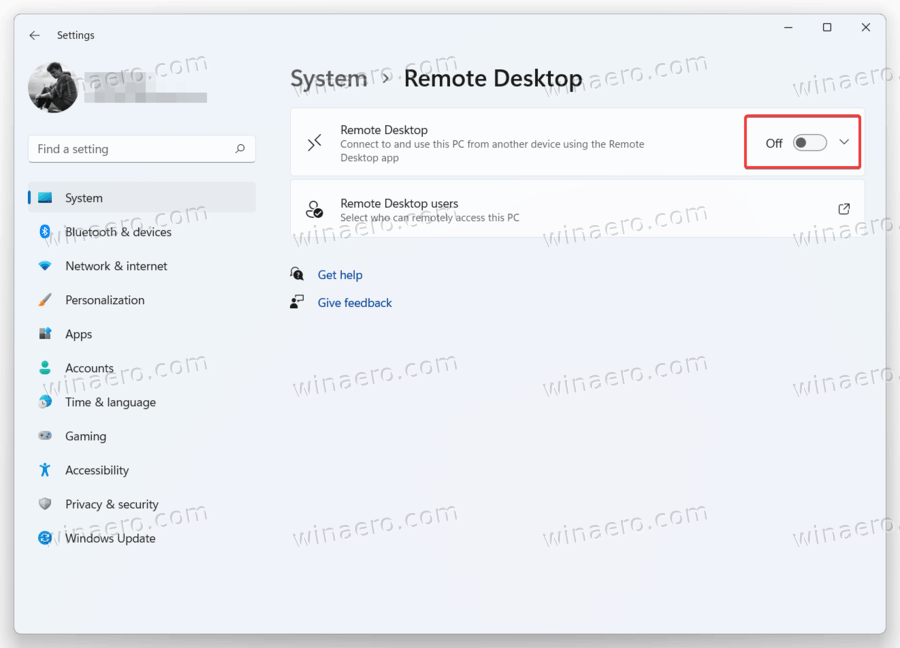This screenshot has height=648, width=900.
Task: Open the Apps section
Action: click(142, 334)
